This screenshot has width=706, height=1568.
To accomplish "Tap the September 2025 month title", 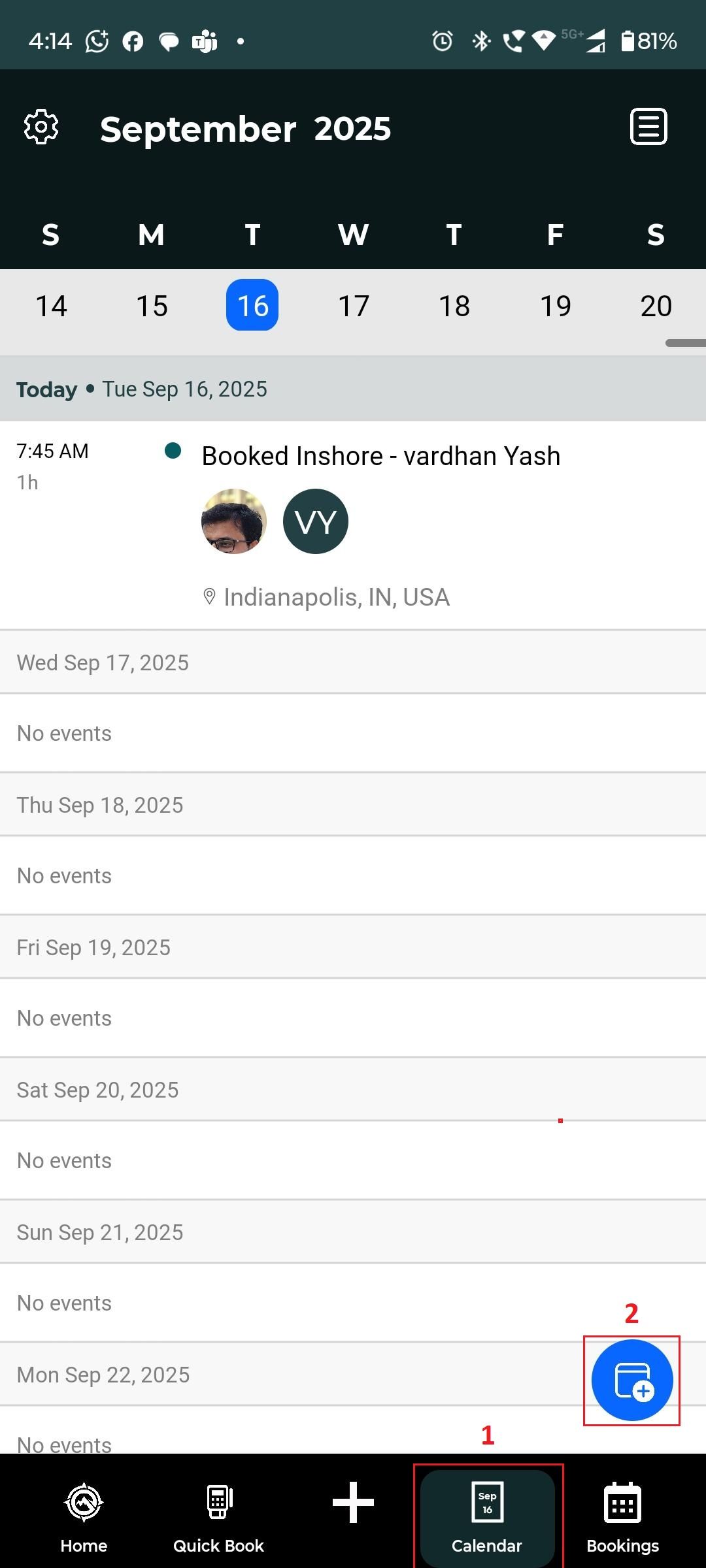I will [x=245, y=129].
